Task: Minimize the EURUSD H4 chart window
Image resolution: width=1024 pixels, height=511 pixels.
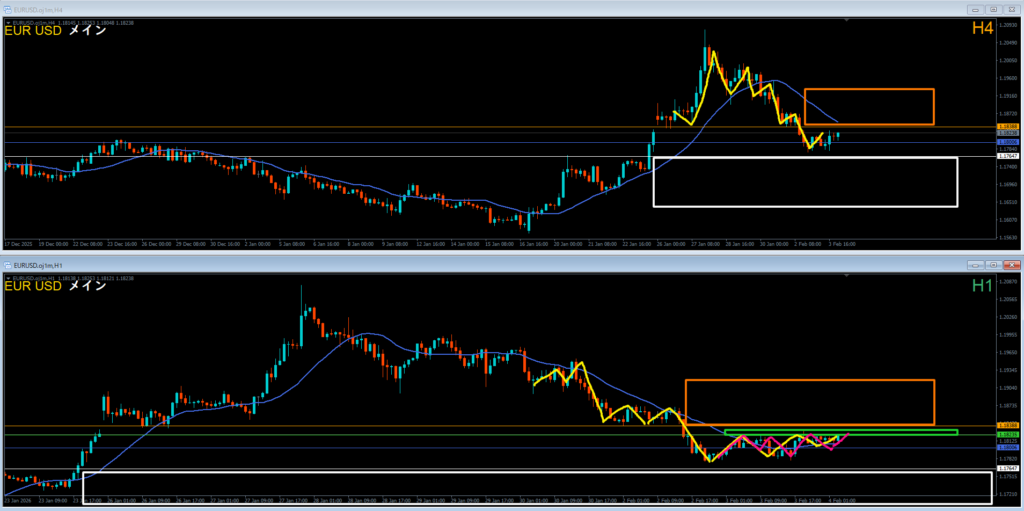Action: point(976,10)
